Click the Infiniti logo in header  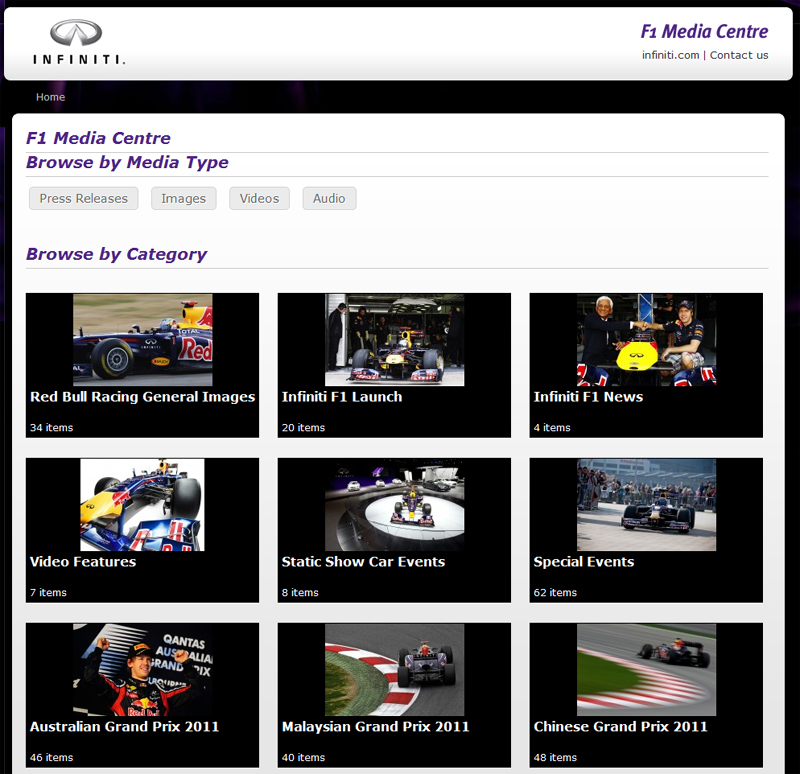coord(78,43)
